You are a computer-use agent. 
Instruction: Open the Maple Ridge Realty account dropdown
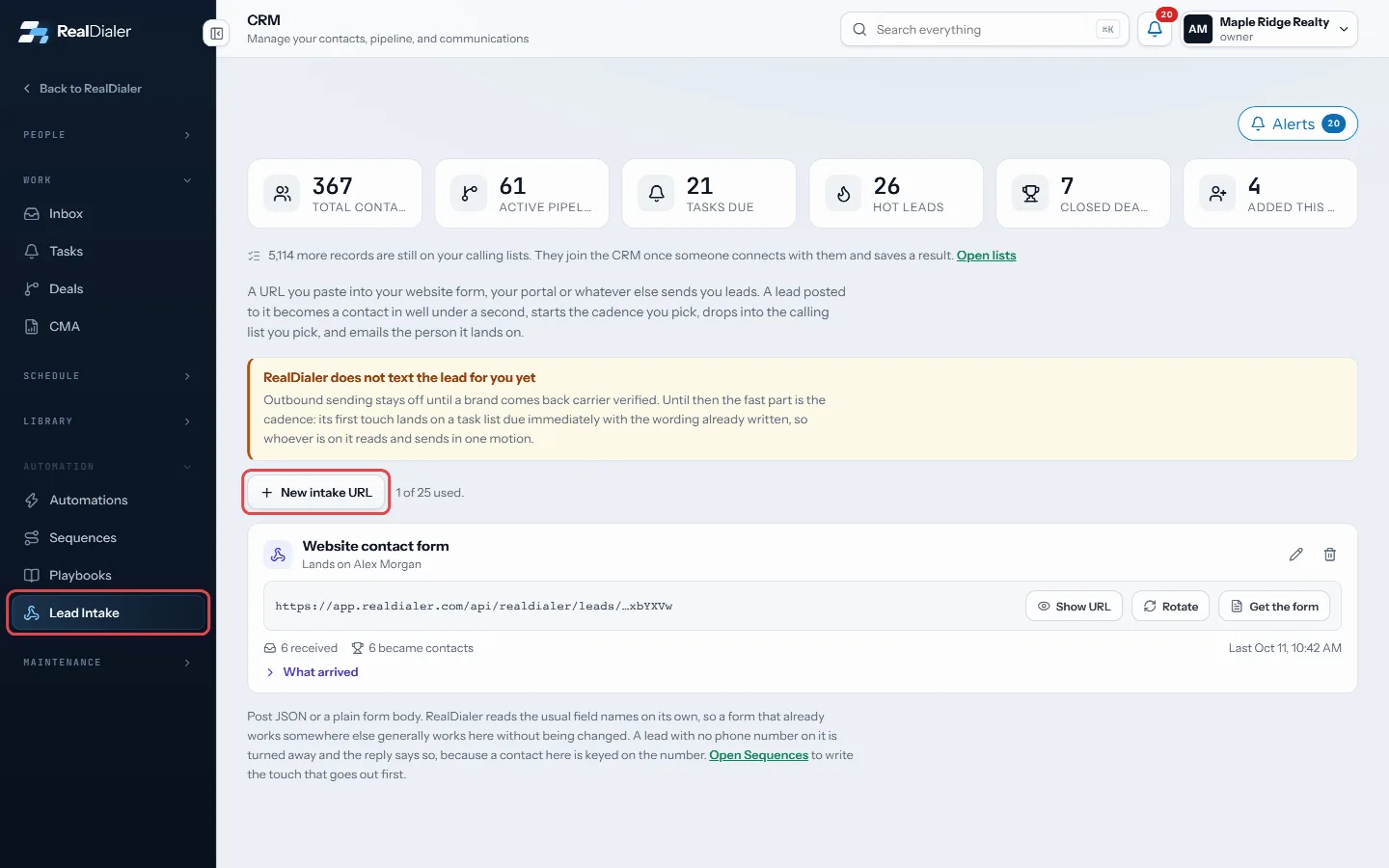click(x=1269, y=29)
